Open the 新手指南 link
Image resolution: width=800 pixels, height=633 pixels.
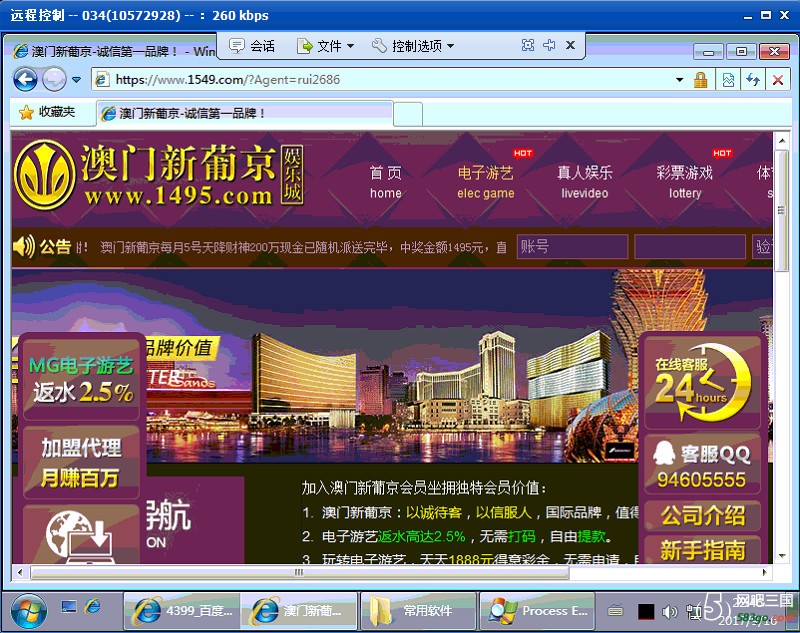pos(703,550)
